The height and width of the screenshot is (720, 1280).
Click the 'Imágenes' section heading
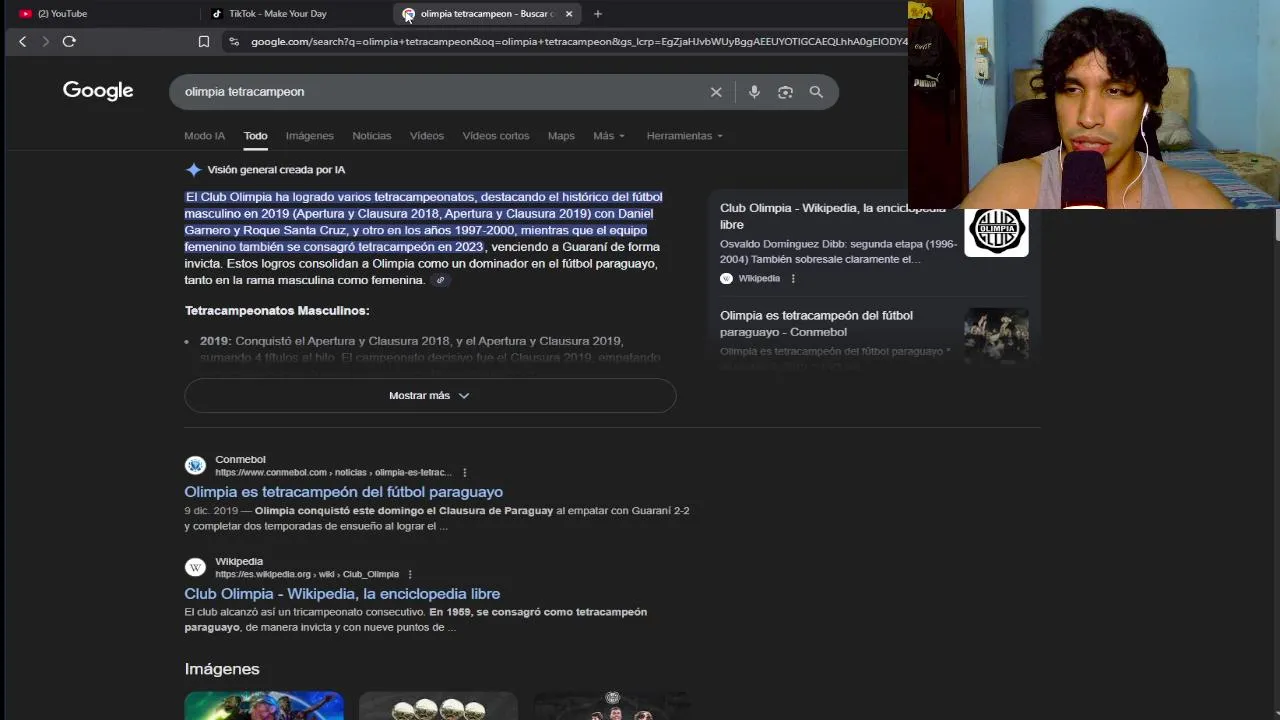tap(222, 669)
